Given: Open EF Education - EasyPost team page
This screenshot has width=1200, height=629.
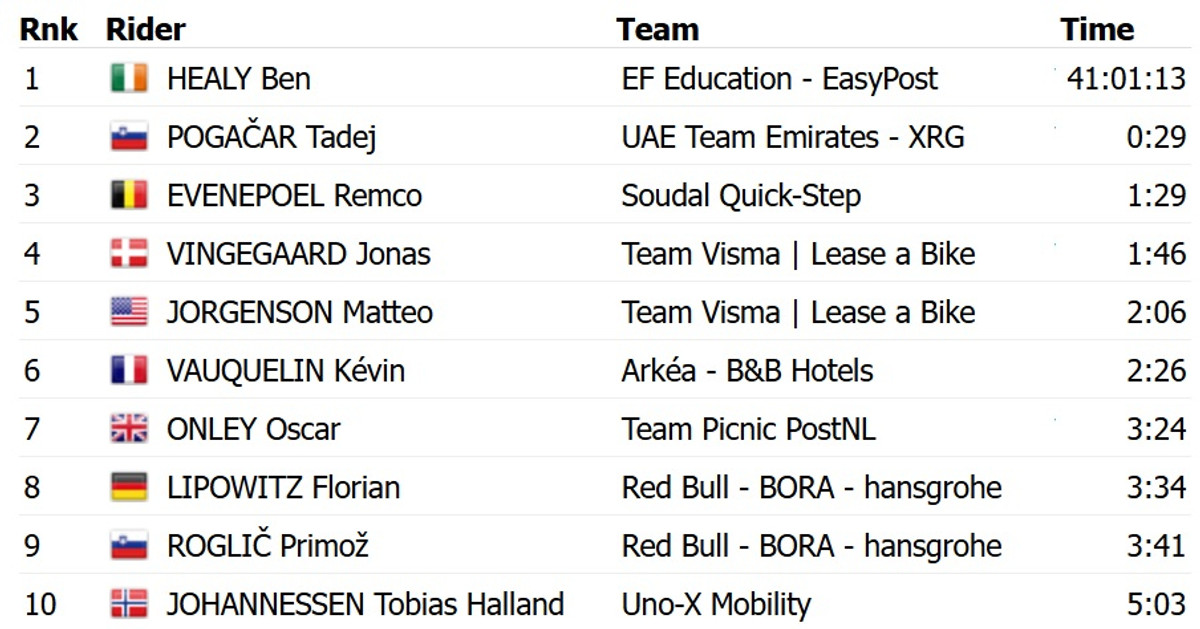Looking at the screenshot, I should 779,78.
